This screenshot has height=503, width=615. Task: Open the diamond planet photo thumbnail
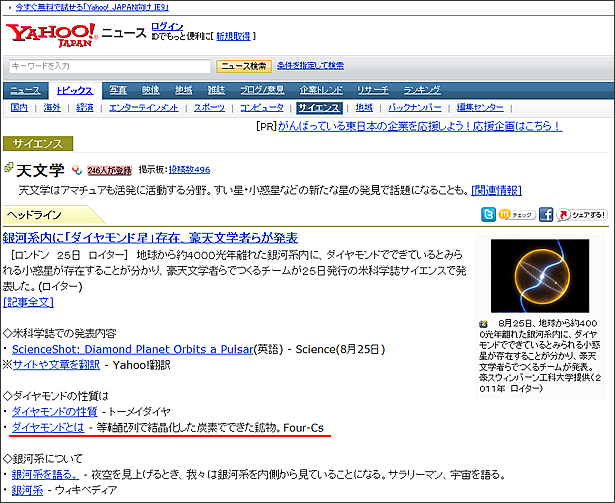click(x=540, y=276)
